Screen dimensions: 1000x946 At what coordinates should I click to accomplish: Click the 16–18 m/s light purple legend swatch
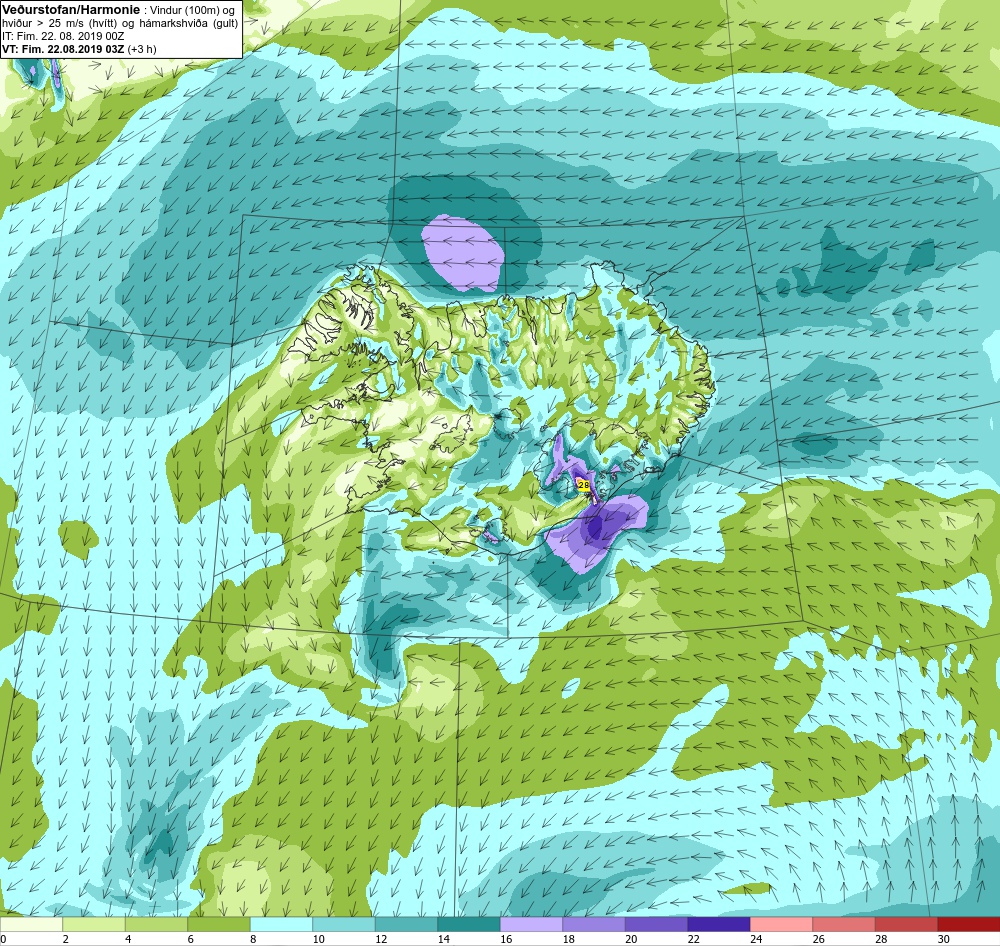tap(531, 924)
